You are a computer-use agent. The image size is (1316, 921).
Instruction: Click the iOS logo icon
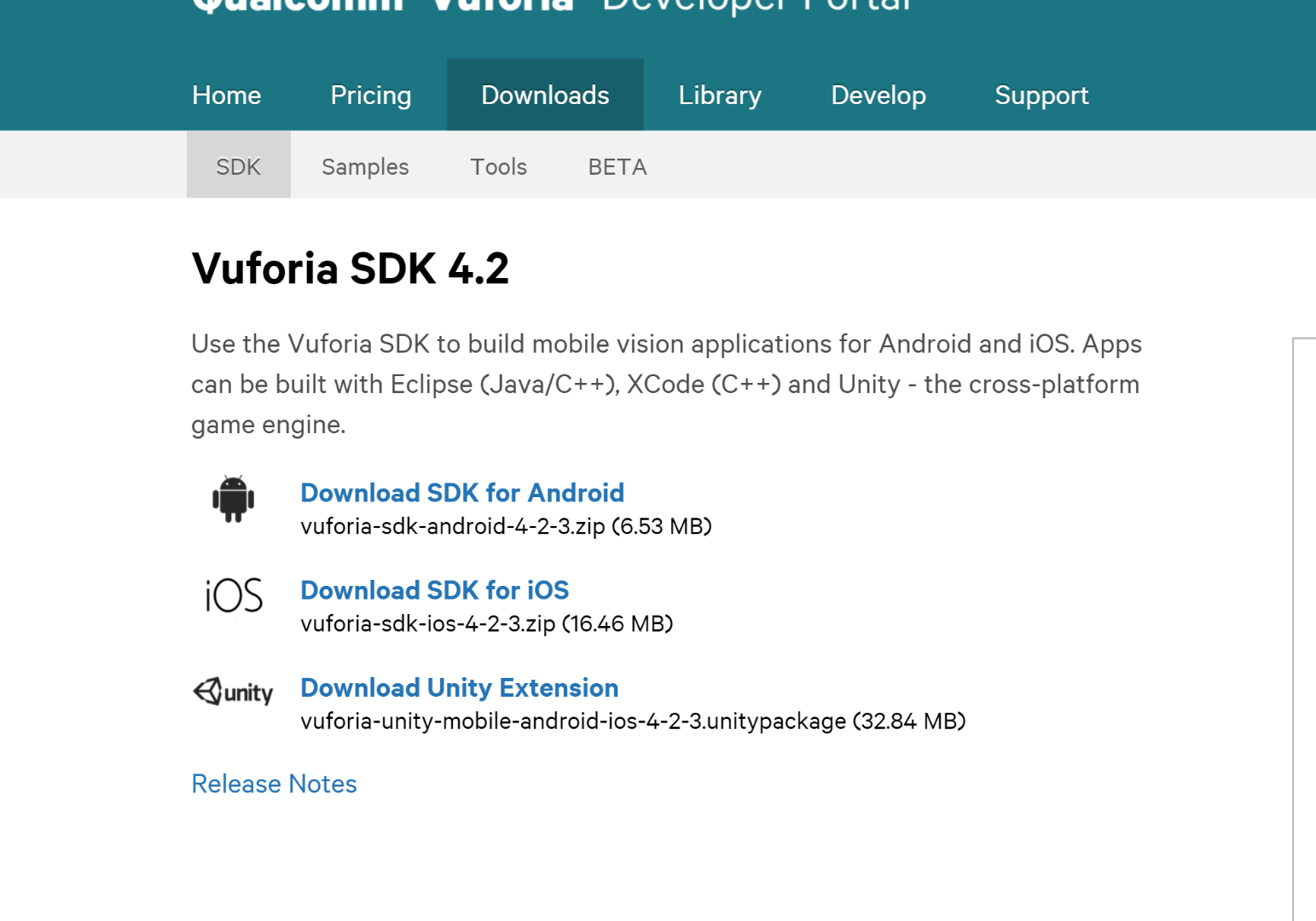(234, 595)
